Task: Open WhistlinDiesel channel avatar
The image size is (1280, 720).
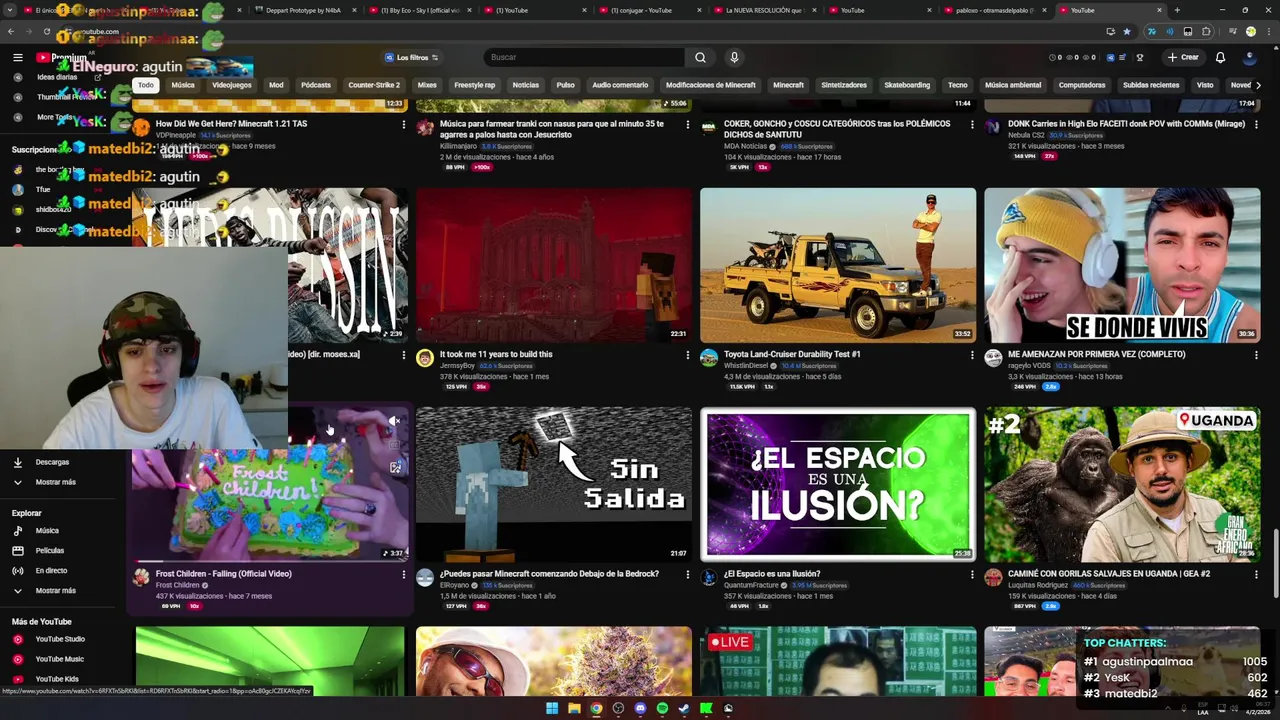Action: click(x=709, y=358)
